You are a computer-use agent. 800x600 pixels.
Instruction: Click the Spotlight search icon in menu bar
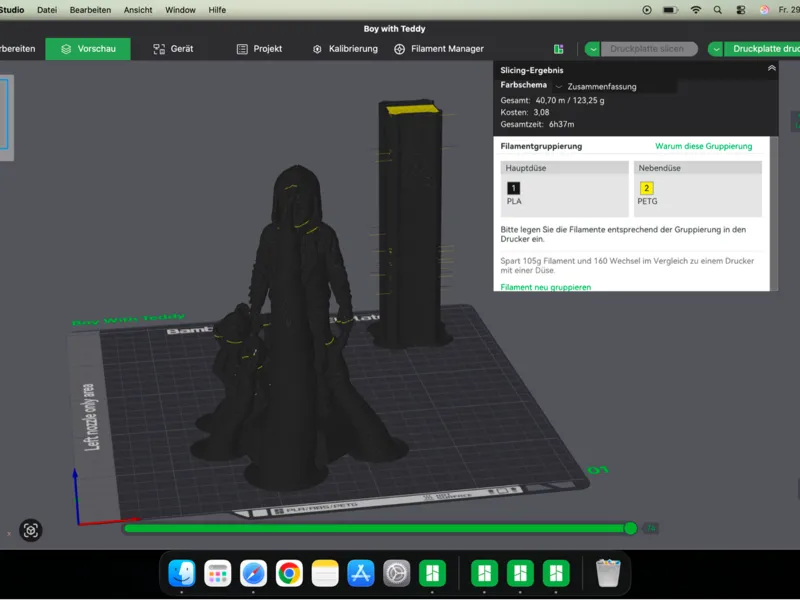pos(717,10)
